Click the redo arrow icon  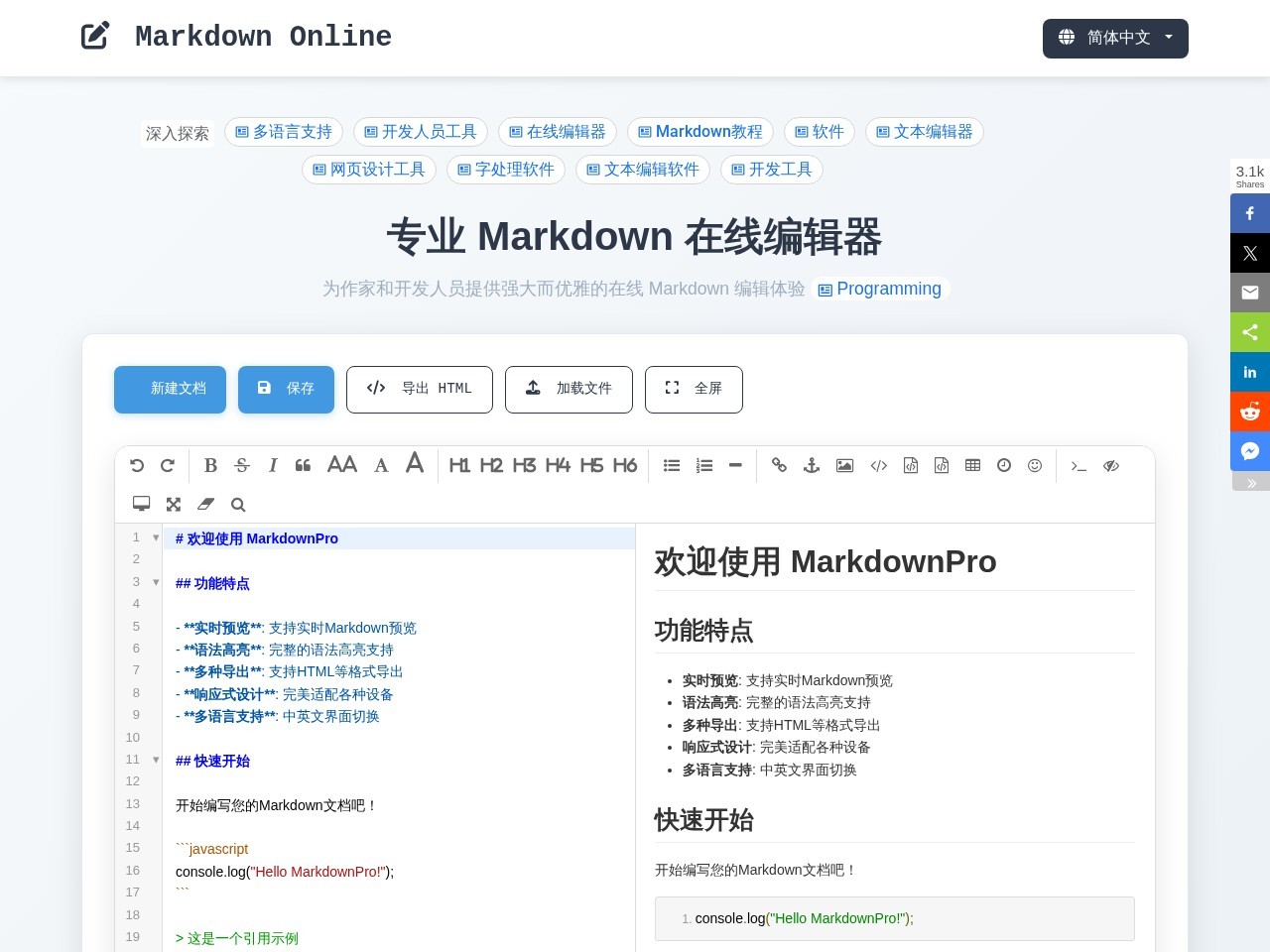(168, 465)
